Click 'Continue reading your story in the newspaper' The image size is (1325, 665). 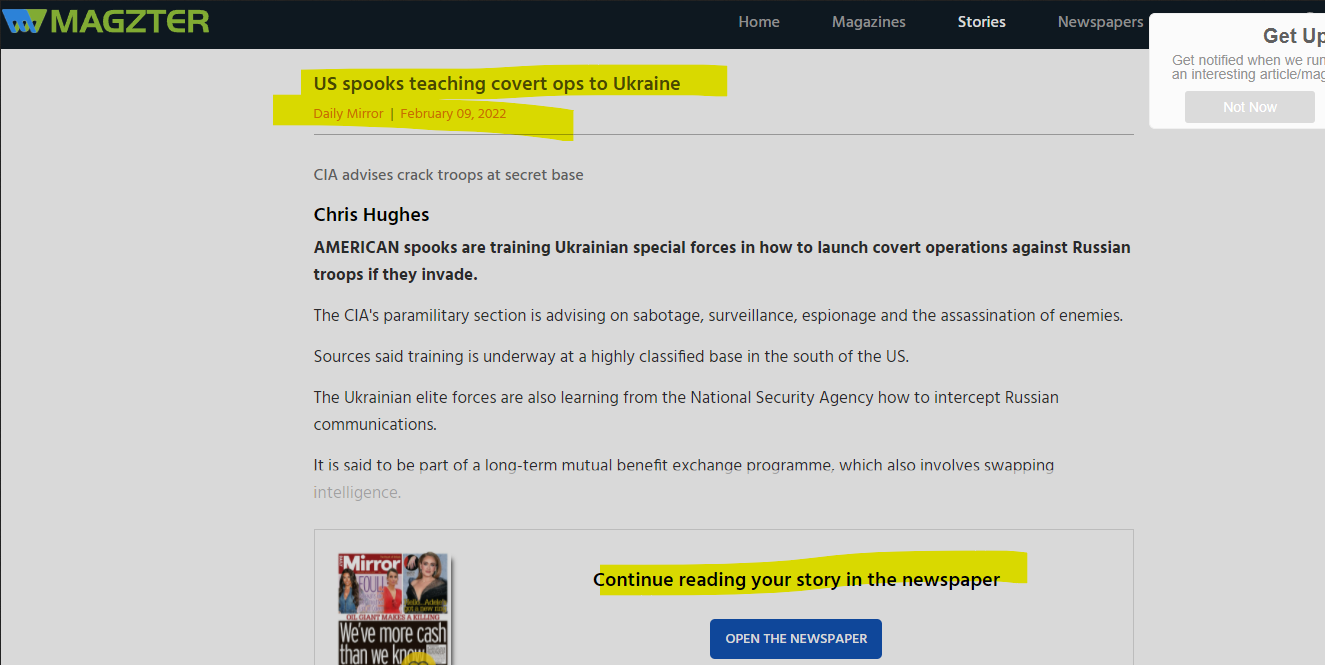coord(796,580)
